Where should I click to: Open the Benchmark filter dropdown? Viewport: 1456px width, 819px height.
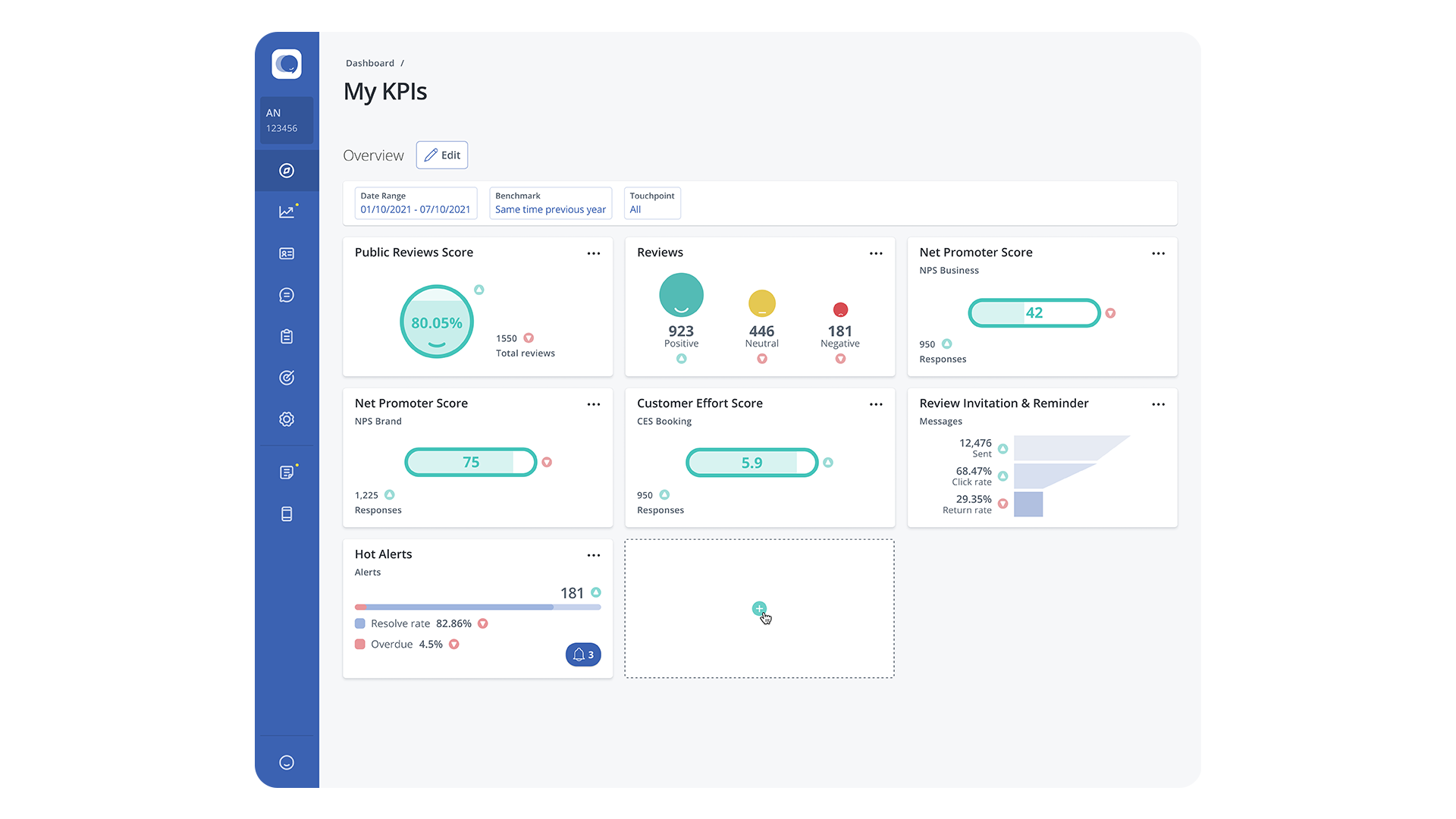[x=551, y=203]
